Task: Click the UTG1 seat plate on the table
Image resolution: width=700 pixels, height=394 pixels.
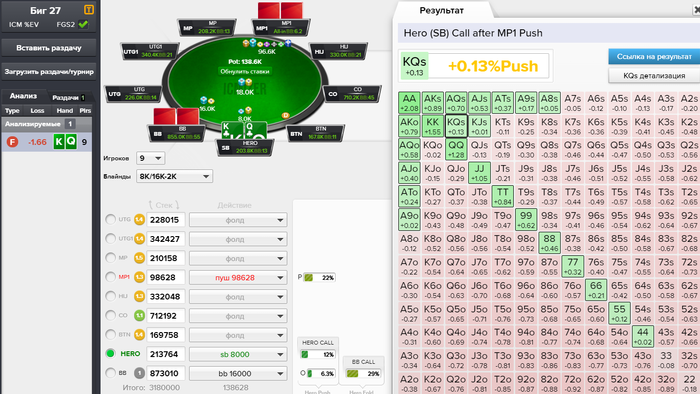Action: (150, 52)
